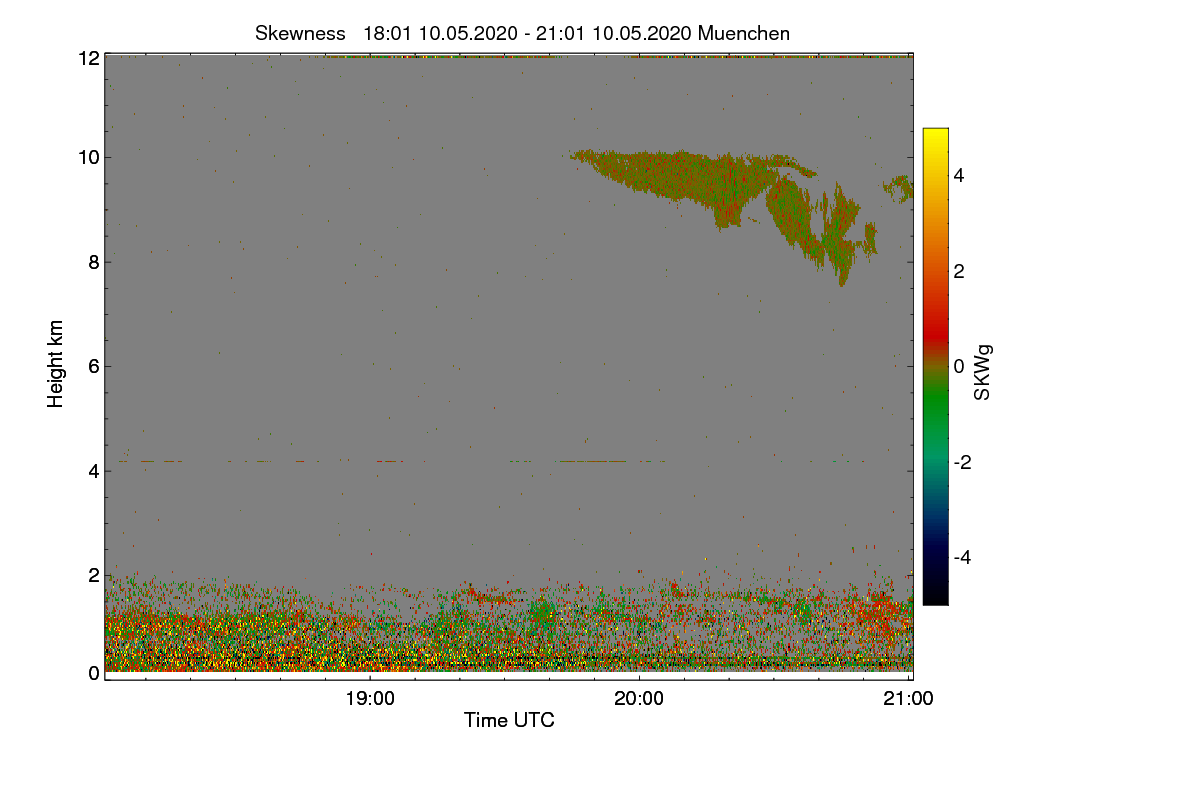Click the colorbar value 2 label
Viewport: 1200px width, 800px height.
(960, 271)
